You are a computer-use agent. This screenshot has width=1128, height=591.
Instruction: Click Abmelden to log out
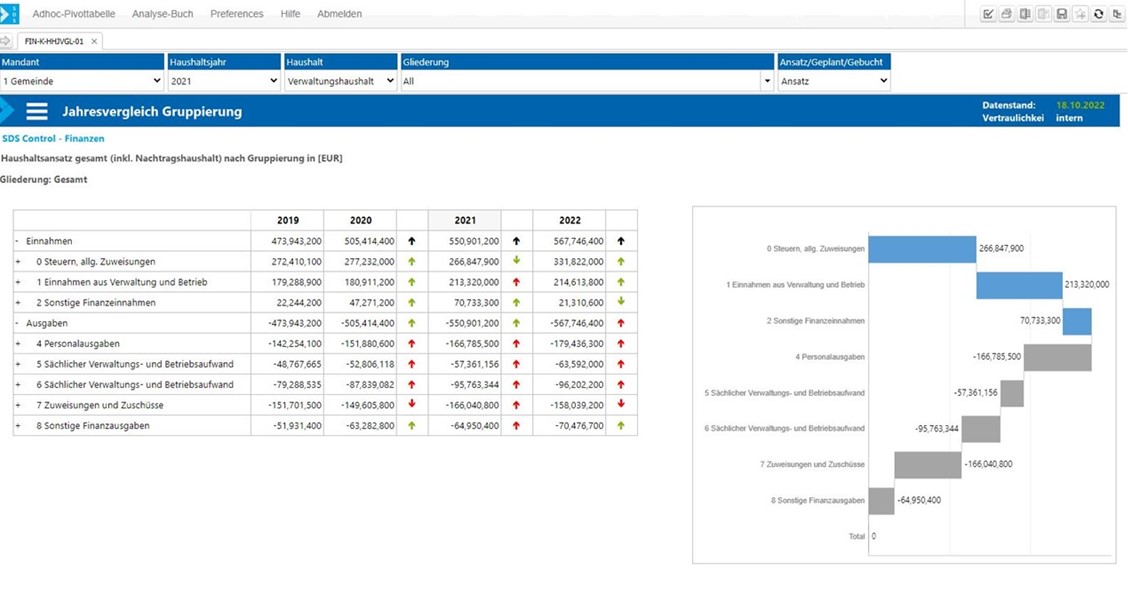pos(340,14)
